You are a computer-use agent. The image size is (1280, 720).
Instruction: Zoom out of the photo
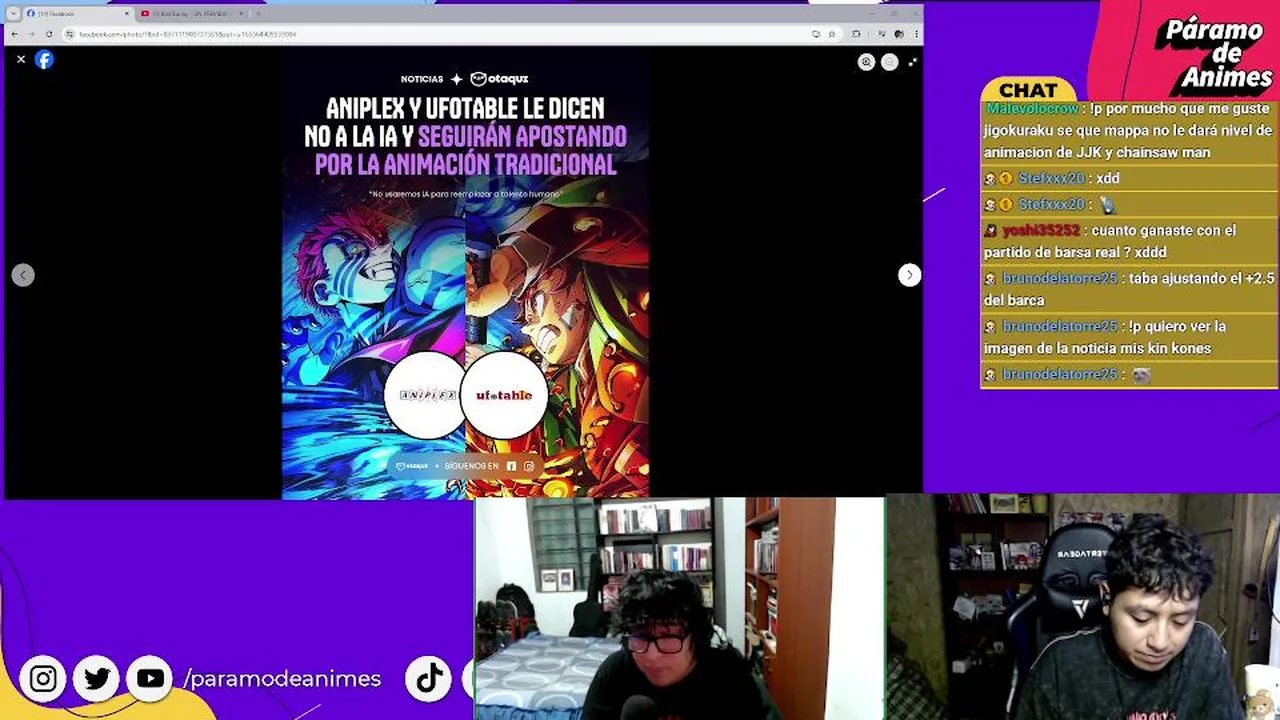click(889, 62)
